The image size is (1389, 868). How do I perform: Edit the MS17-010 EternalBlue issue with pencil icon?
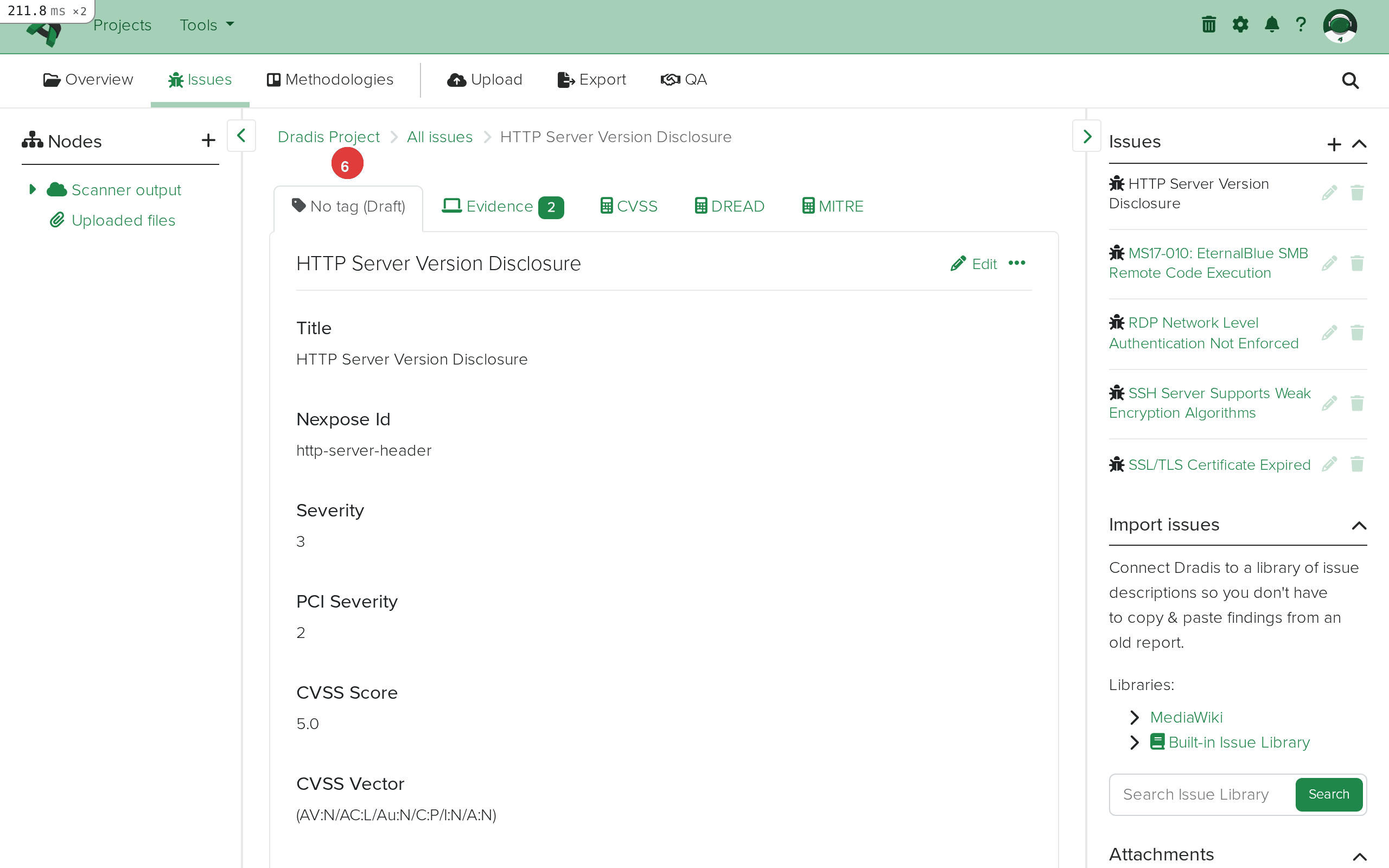tap(1330, 263)
